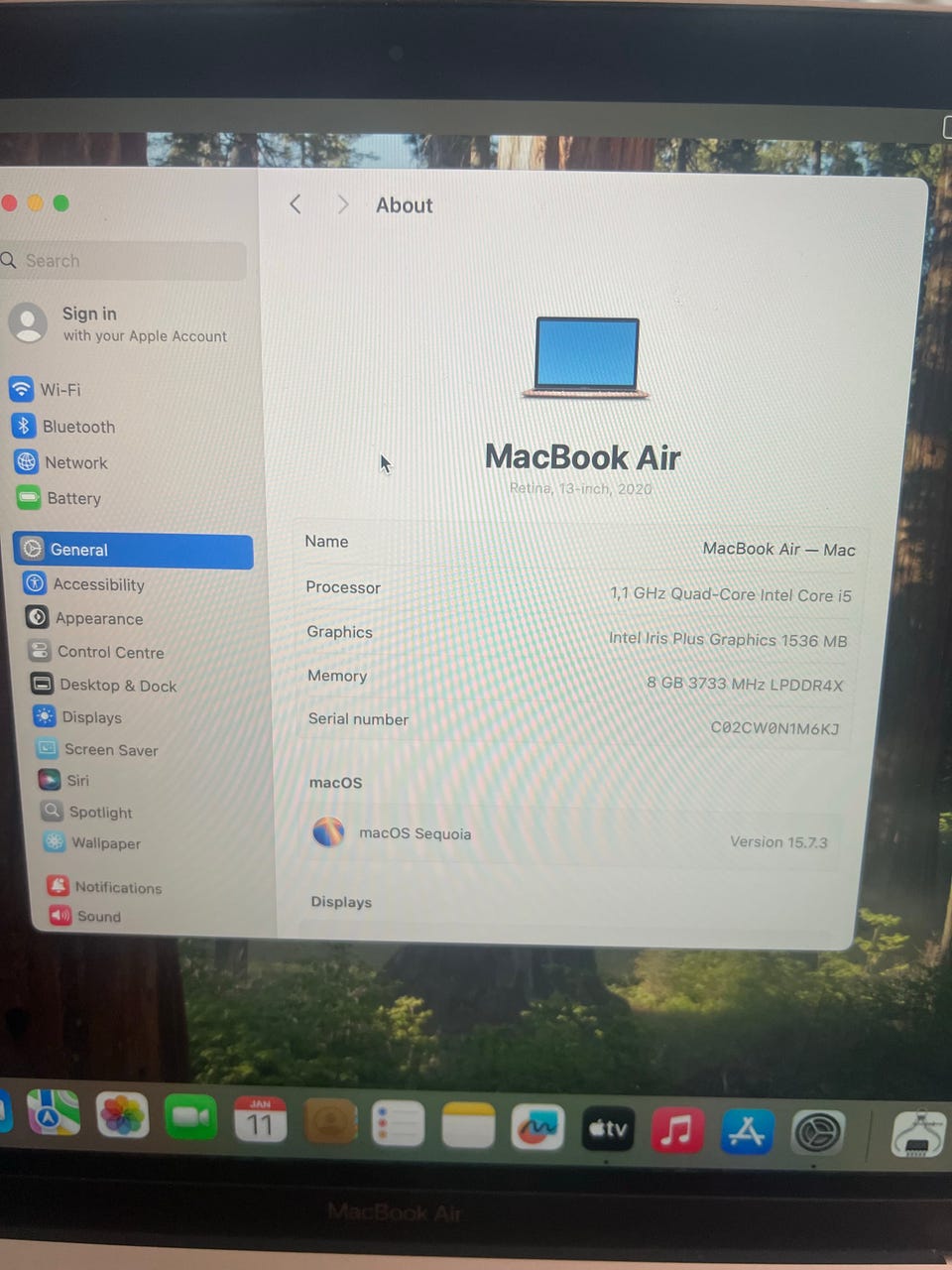Open Freeform from the Dock
The image size is (952, 1270).
point(536,1128)
